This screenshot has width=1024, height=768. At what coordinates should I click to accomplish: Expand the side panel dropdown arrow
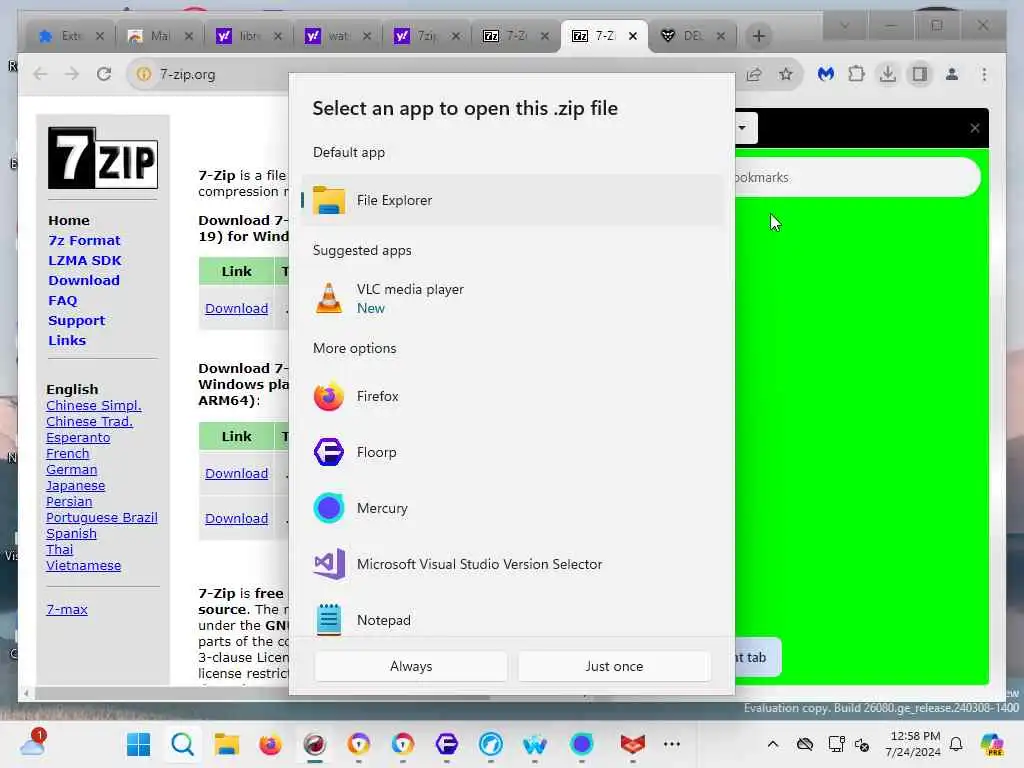(743, 127)
